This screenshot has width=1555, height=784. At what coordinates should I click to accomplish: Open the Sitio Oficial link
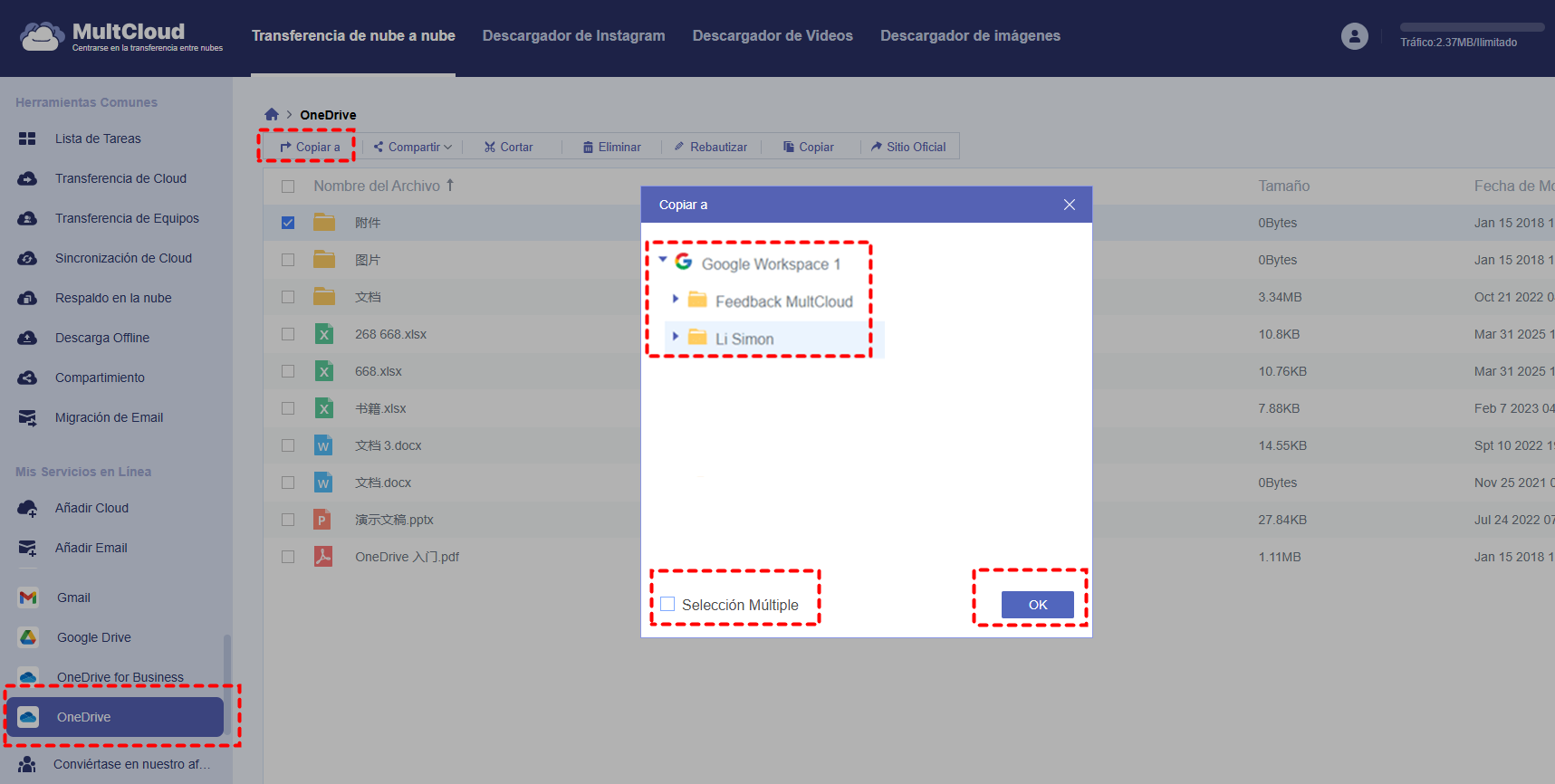[908, 147]
